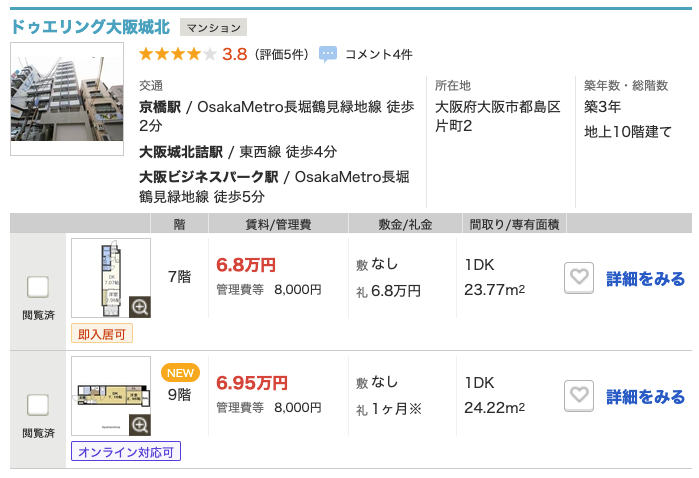Click the 賃料/管理費 column header
The width and height of the screenshot is (699, 478).
click(277, 223)
